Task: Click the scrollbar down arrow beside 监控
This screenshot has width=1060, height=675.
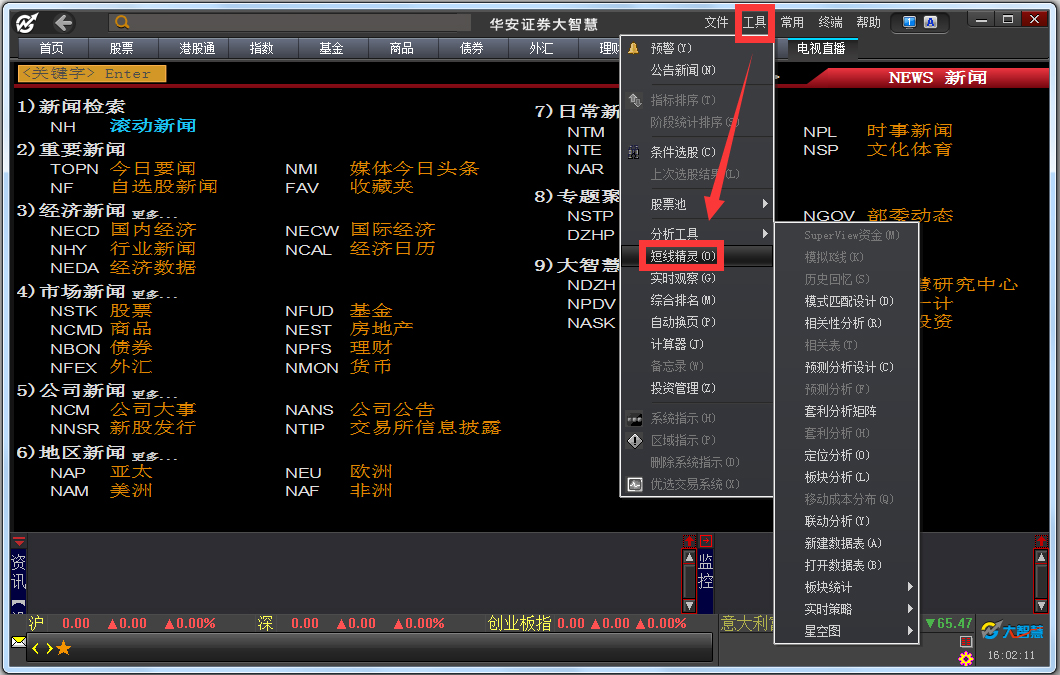Action: click(689, 604)
